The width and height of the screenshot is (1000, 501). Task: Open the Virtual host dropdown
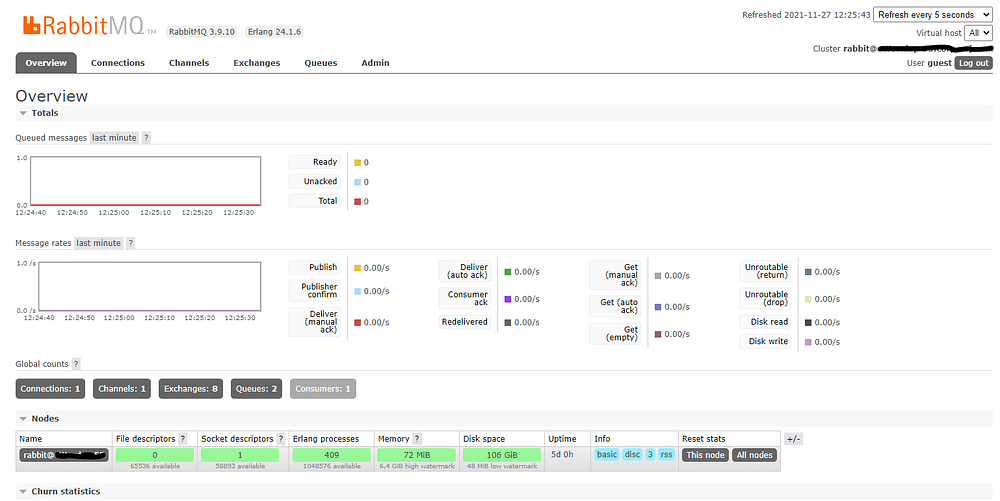click(979, 33)
